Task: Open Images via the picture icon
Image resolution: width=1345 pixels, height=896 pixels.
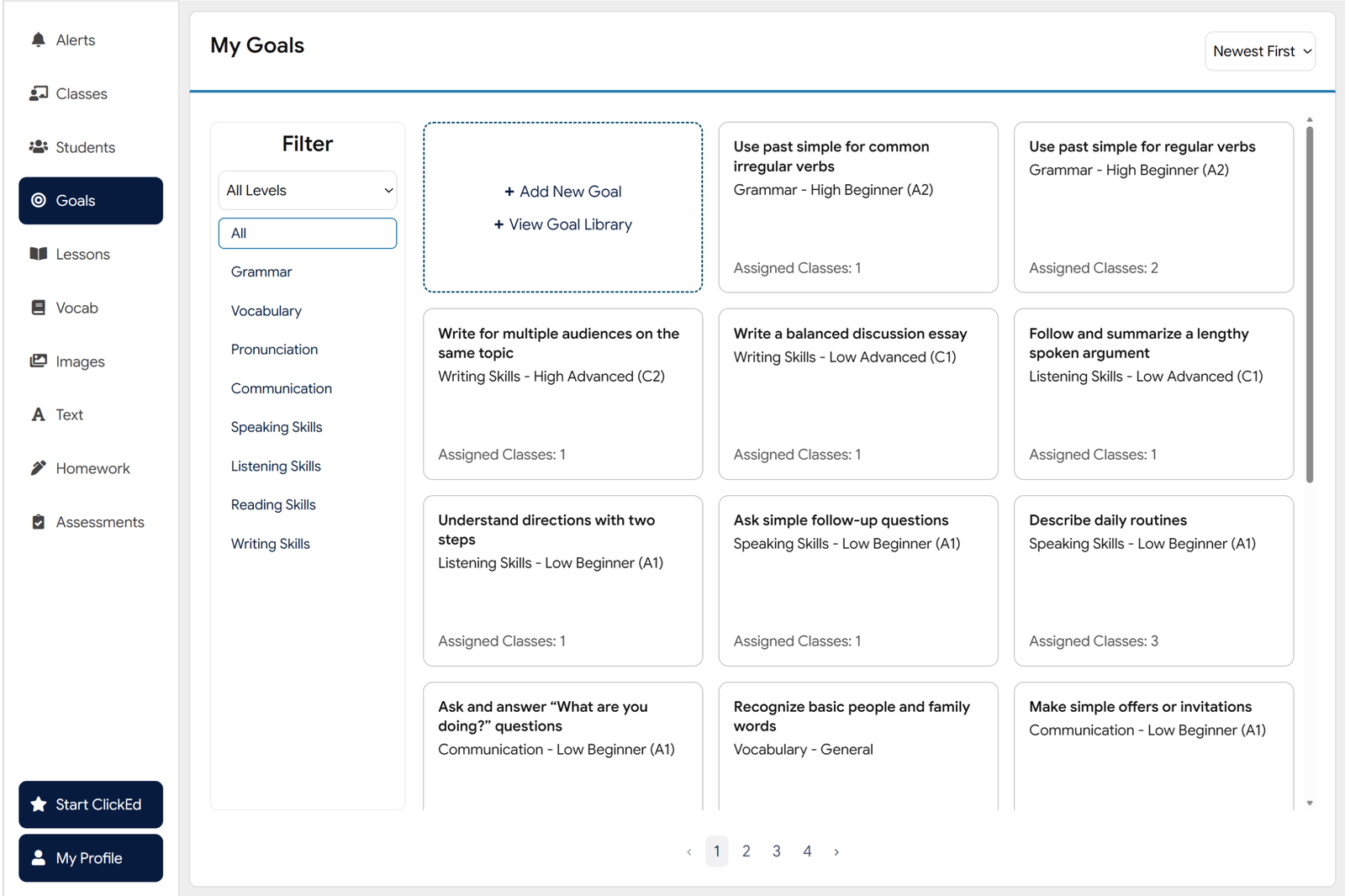Action: [x=38, y=361]
